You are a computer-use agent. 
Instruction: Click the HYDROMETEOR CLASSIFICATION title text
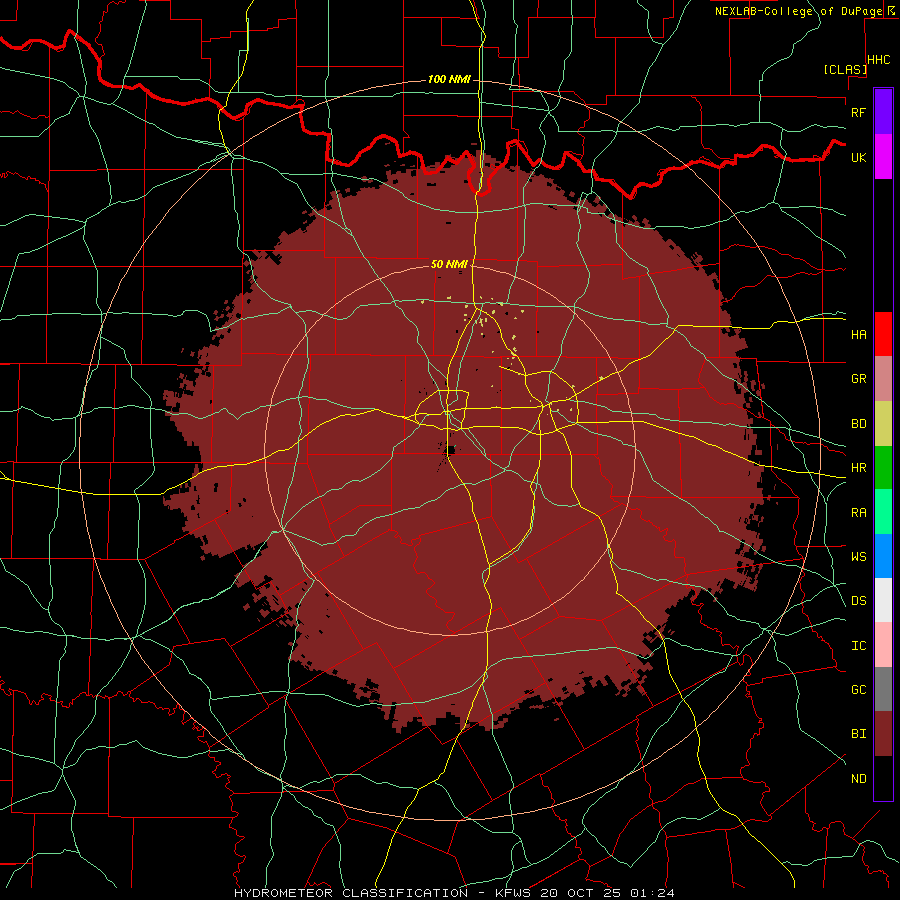pos(351,893)
